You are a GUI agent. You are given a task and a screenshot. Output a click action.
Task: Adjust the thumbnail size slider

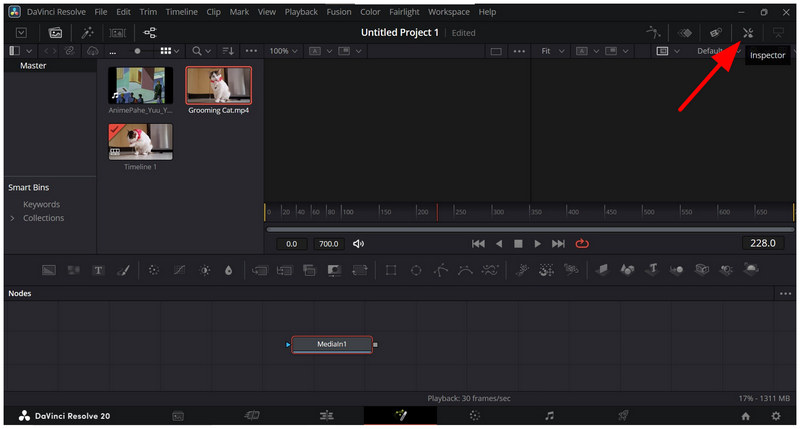[x=137, y=51]
